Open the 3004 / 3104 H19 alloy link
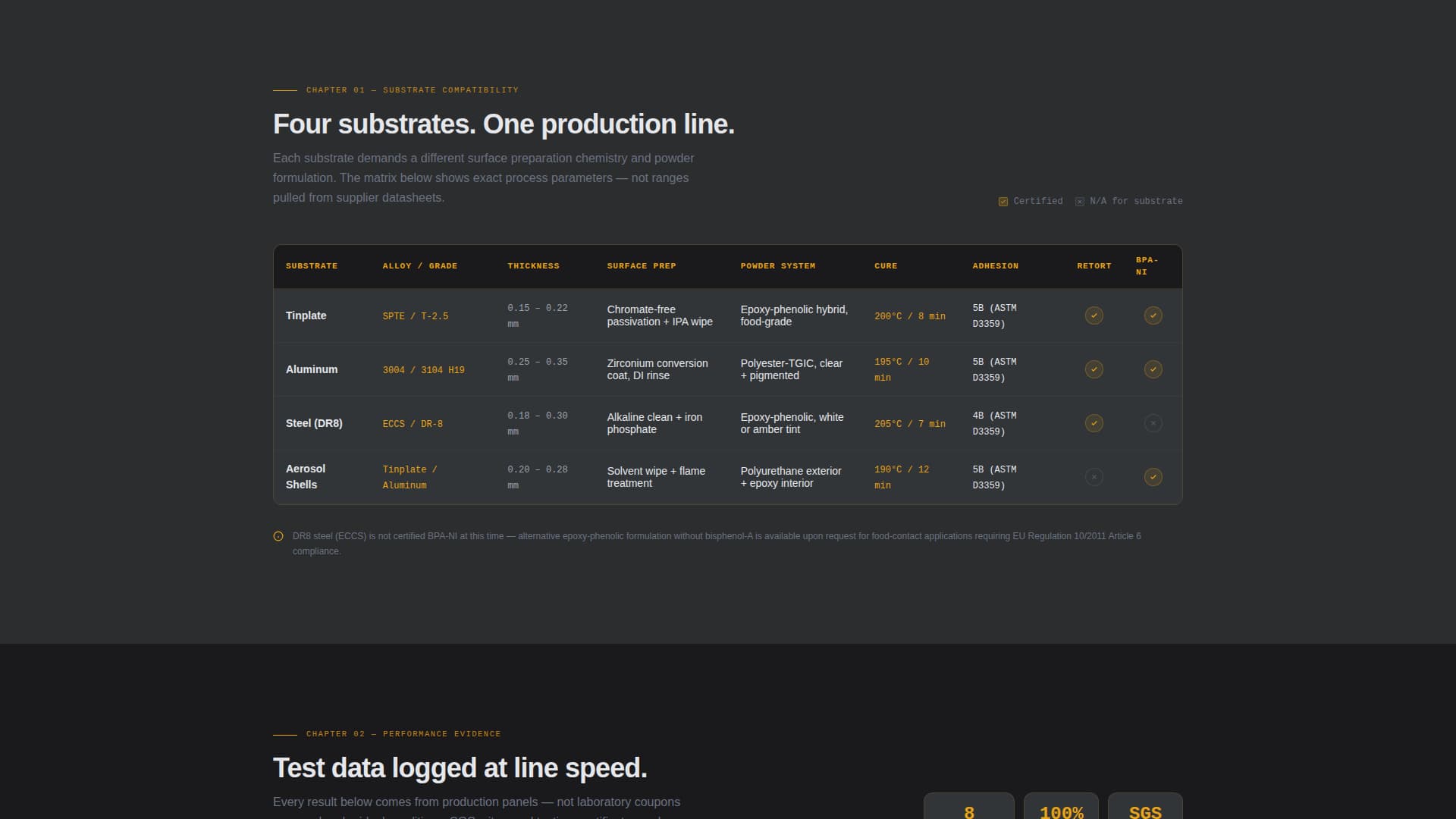 click(423, 369)
